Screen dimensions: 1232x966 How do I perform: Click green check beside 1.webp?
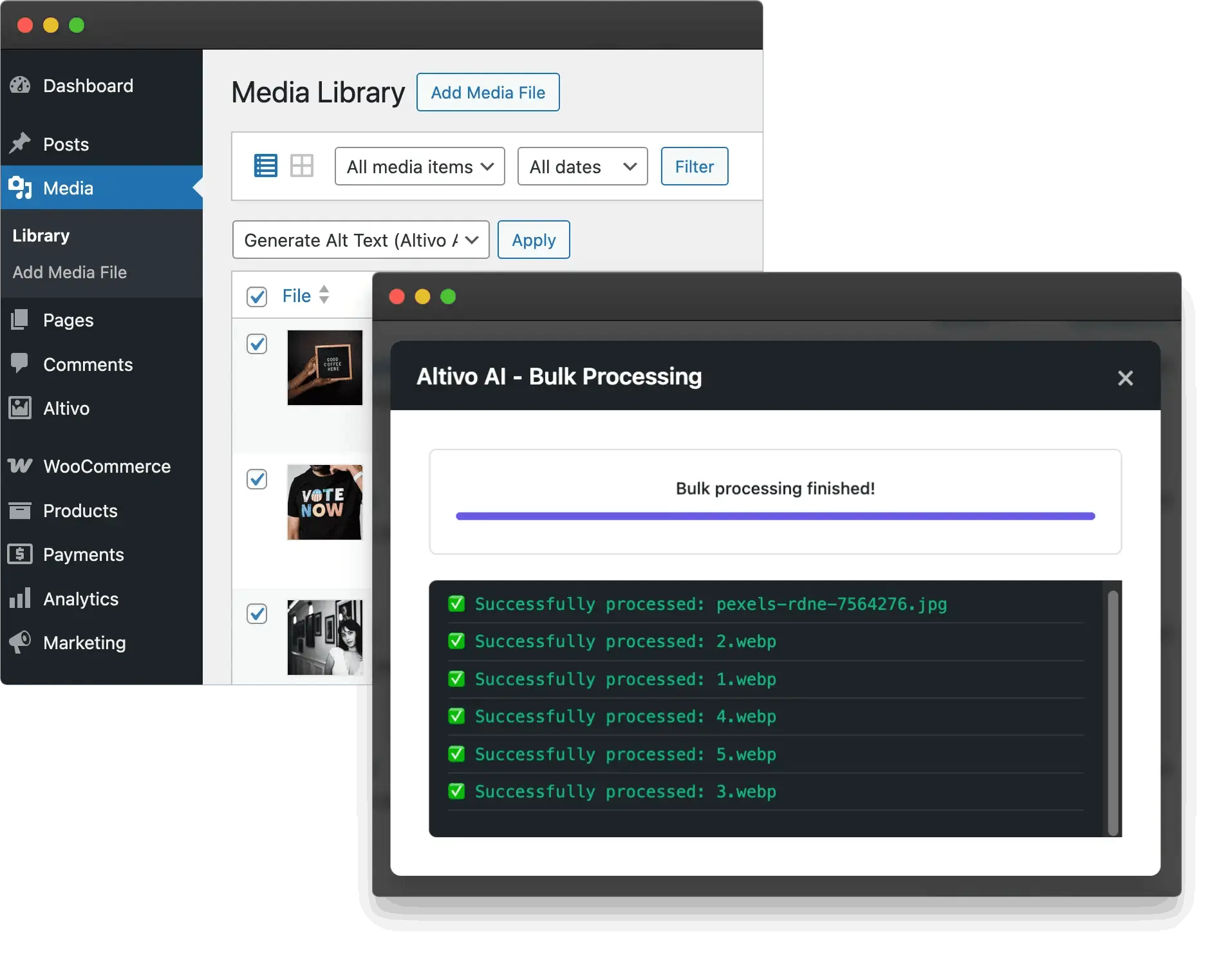[456, 679]
